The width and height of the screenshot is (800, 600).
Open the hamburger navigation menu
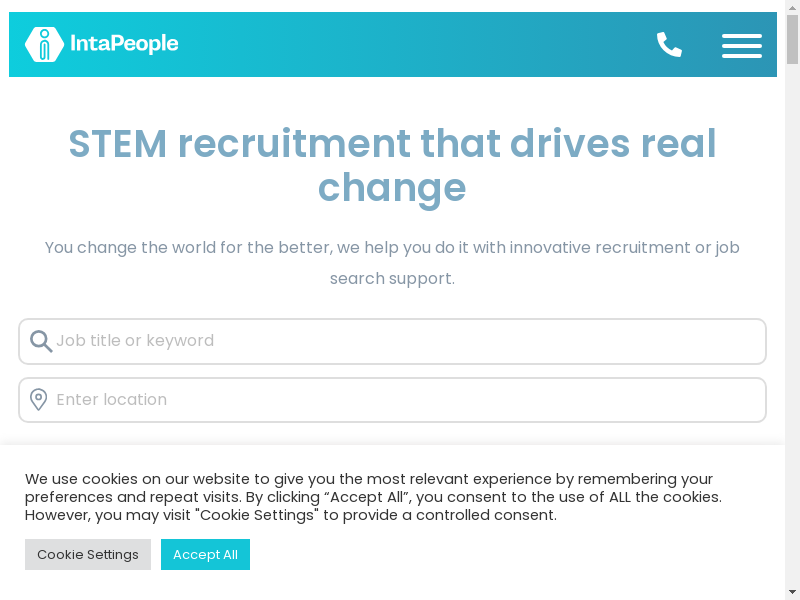(x=741, y=45)
